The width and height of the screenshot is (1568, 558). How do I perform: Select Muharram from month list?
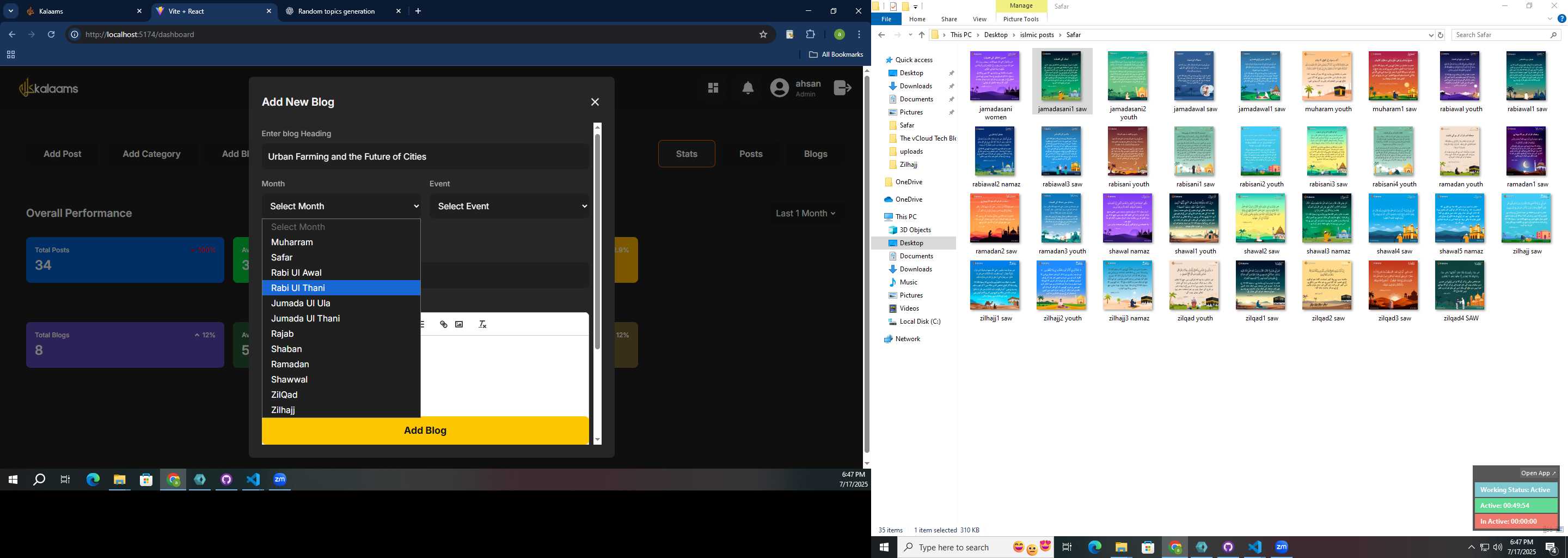point(341,242)
